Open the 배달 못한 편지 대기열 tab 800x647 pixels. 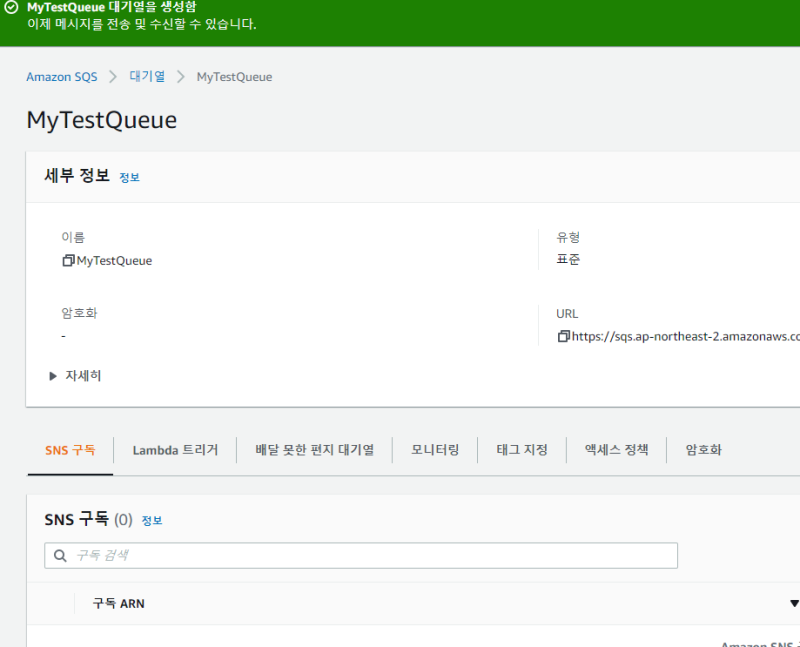(x=314, y=450)
